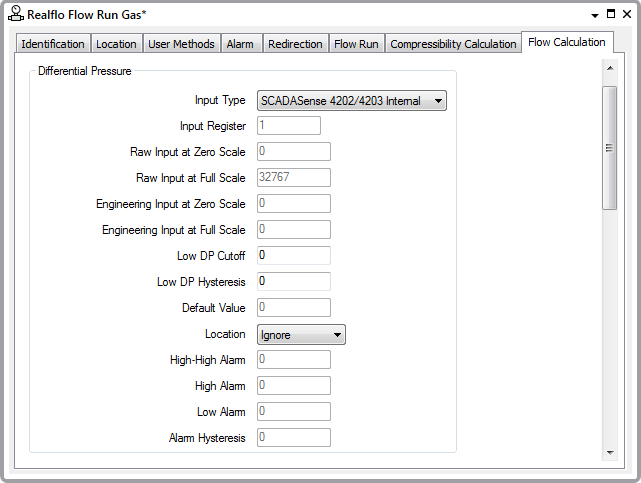641x483 pixels.
Task: Click the scrollbar down arrow
Action: [x=610, y=453]
